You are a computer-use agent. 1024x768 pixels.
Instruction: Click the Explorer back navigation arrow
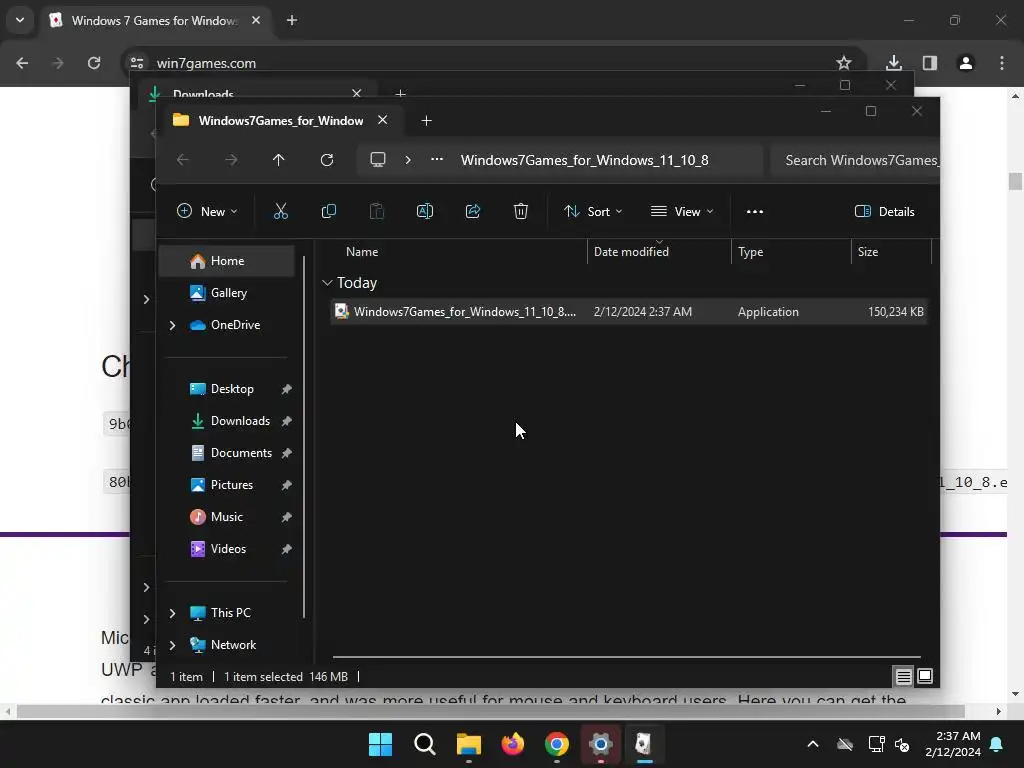click(x=183, y=160)
